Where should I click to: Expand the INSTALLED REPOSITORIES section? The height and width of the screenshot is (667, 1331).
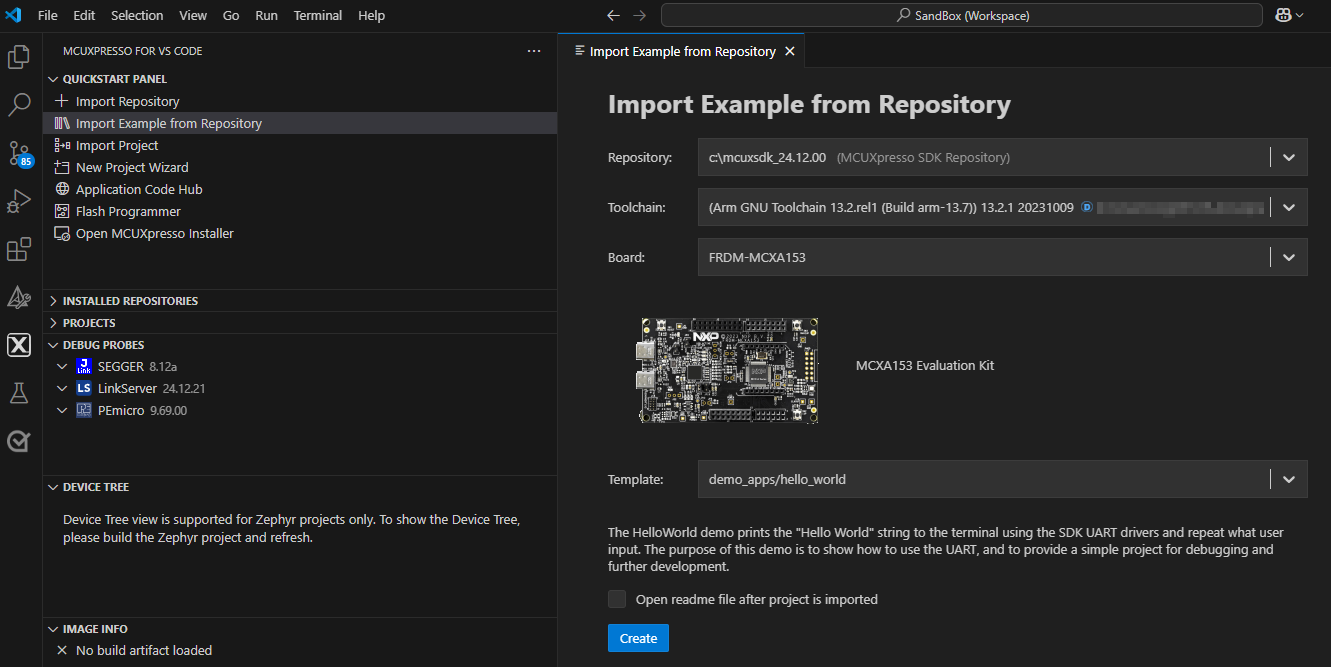point(54,300)
